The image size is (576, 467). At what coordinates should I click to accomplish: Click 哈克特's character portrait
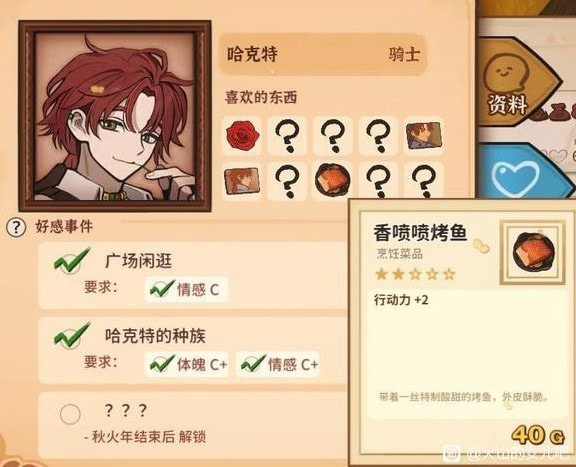click(115, 116)
